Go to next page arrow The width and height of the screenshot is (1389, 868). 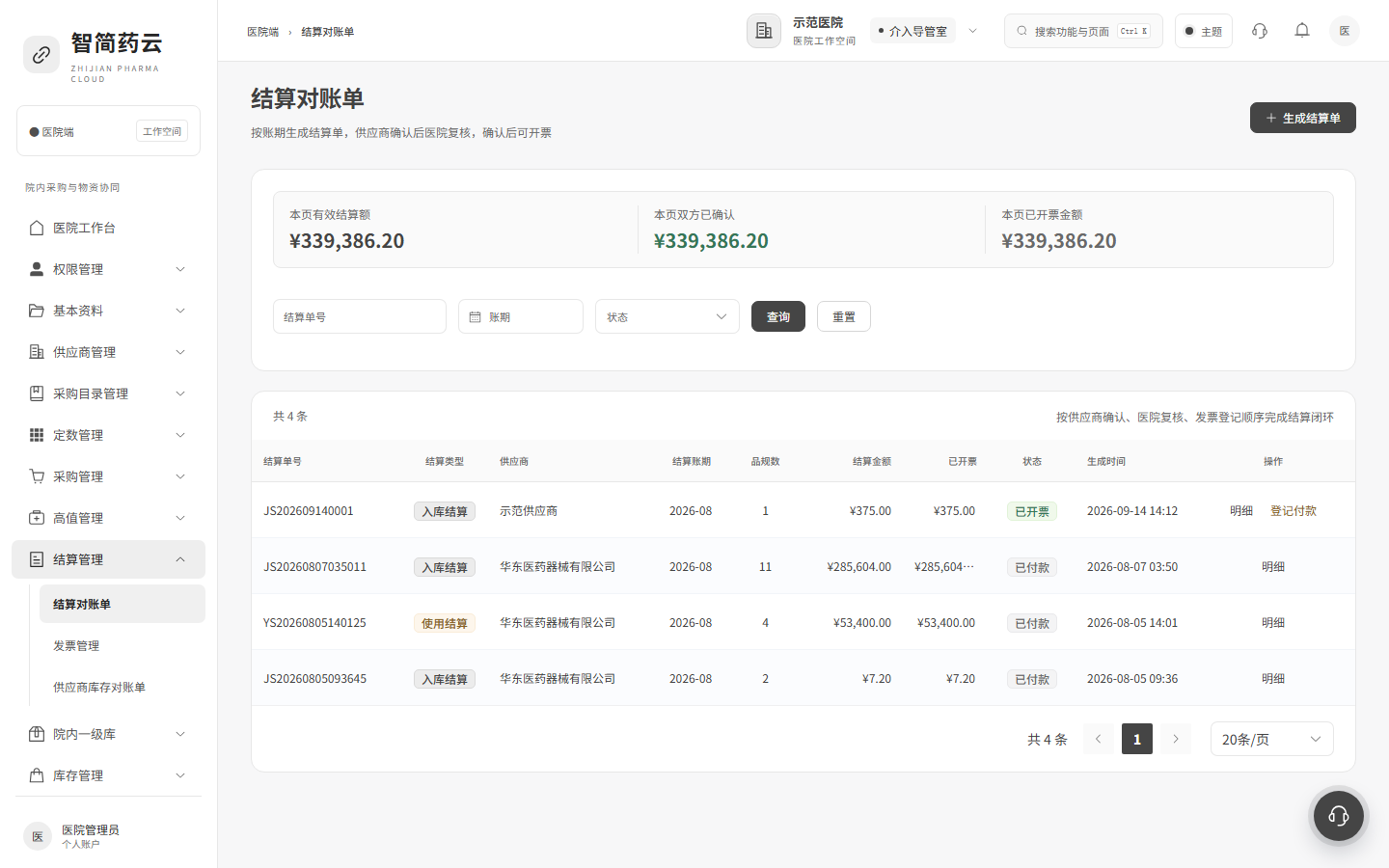click(1176, 739)
